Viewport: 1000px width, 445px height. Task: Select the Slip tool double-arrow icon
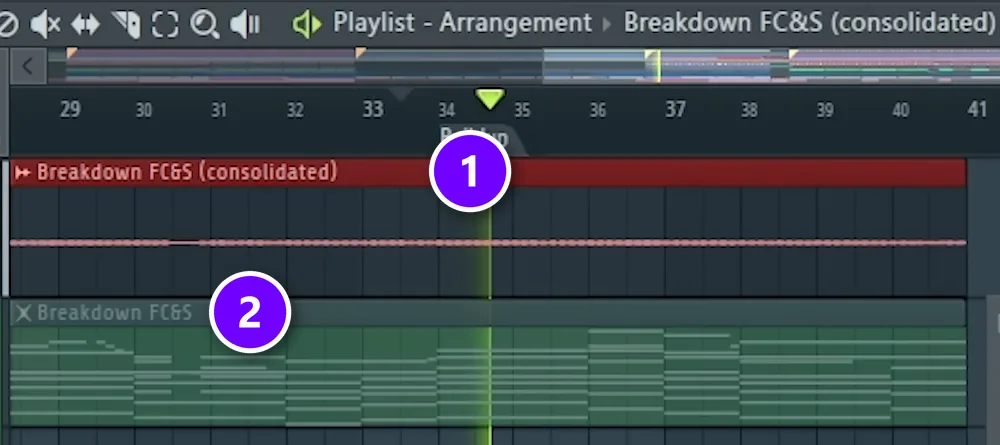pyautogui.click(x=85, y=24)
